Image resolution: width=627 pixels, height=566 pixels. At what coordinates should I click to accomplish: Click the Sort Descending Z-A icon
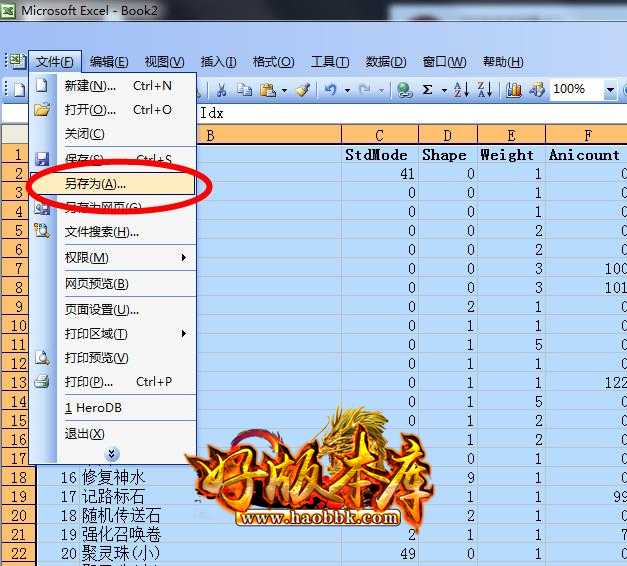(485, 90)
